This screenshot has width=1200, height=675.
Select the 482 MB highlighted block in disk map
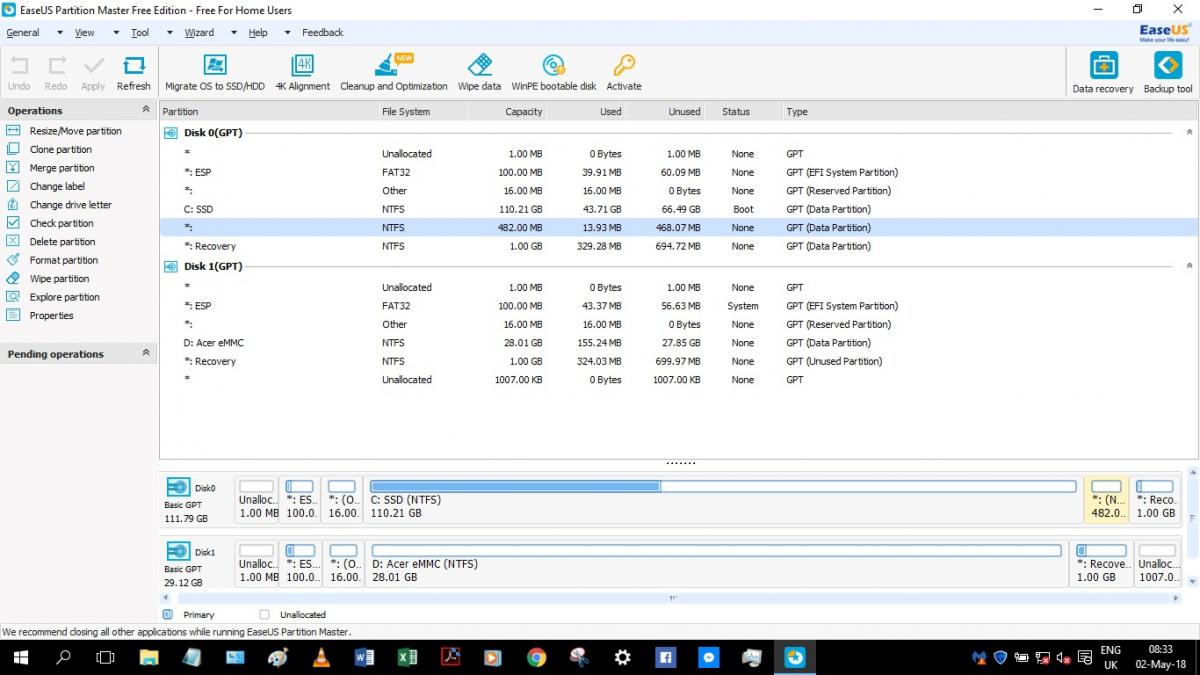(x=1106, y=499)
